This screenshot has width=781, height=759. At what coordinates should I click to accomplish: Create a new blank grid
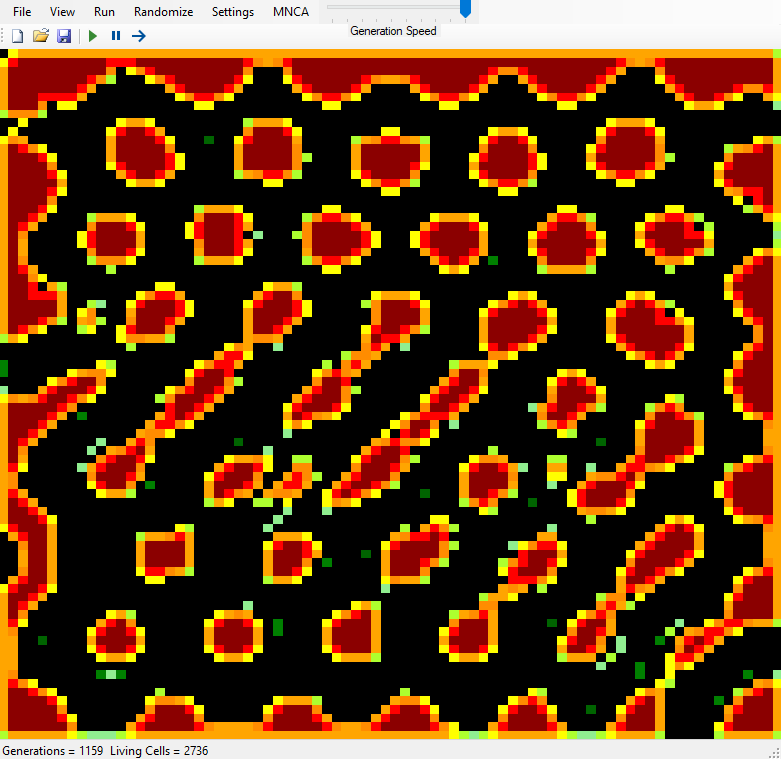17,36
